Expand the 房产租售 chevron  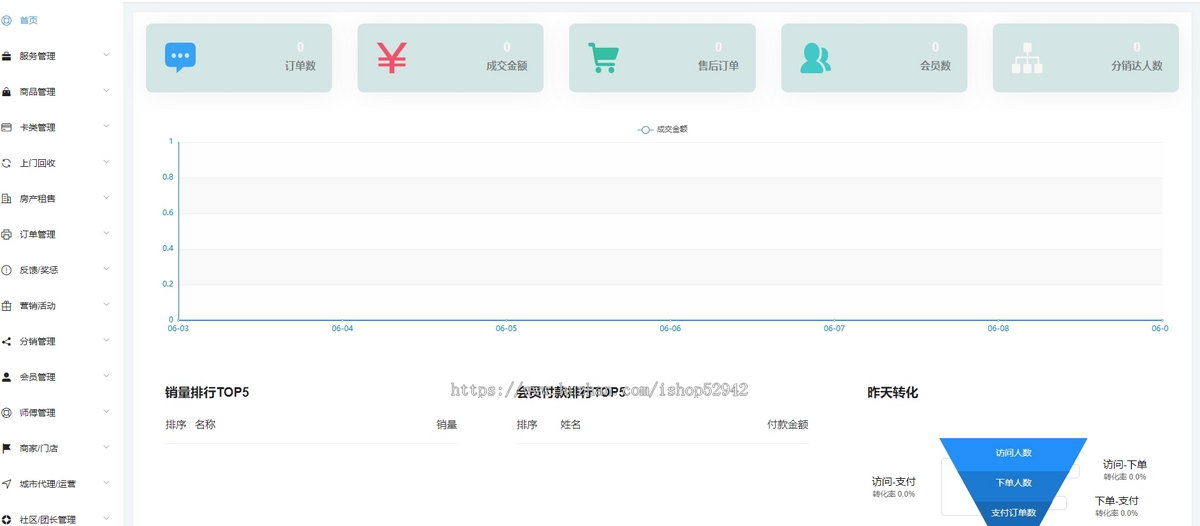[x=106, y=198]
